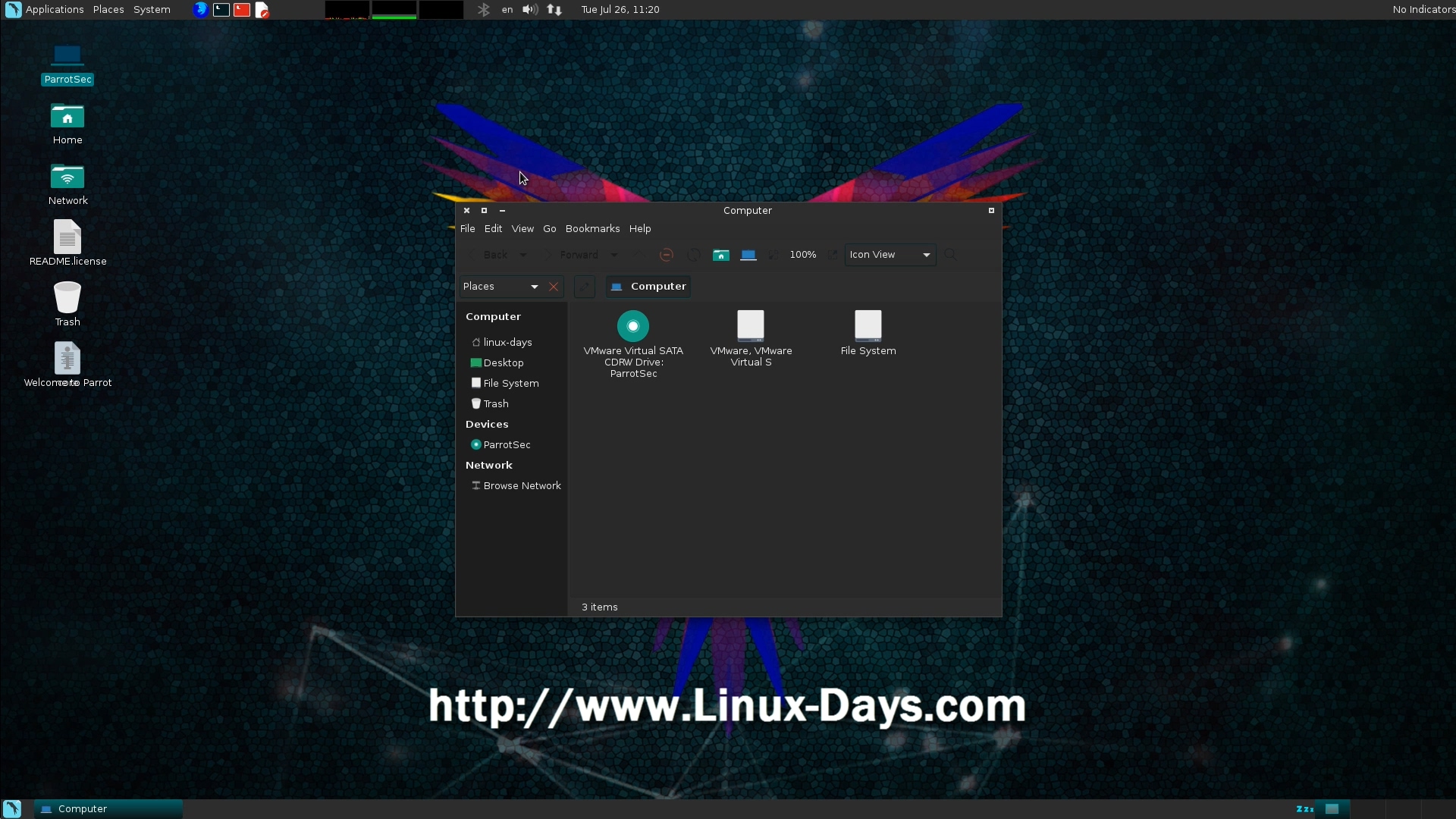The height and width of the screenshot is (819, 1456).
Task: Click the Computer toolbar icon
Action: (748, 255)
